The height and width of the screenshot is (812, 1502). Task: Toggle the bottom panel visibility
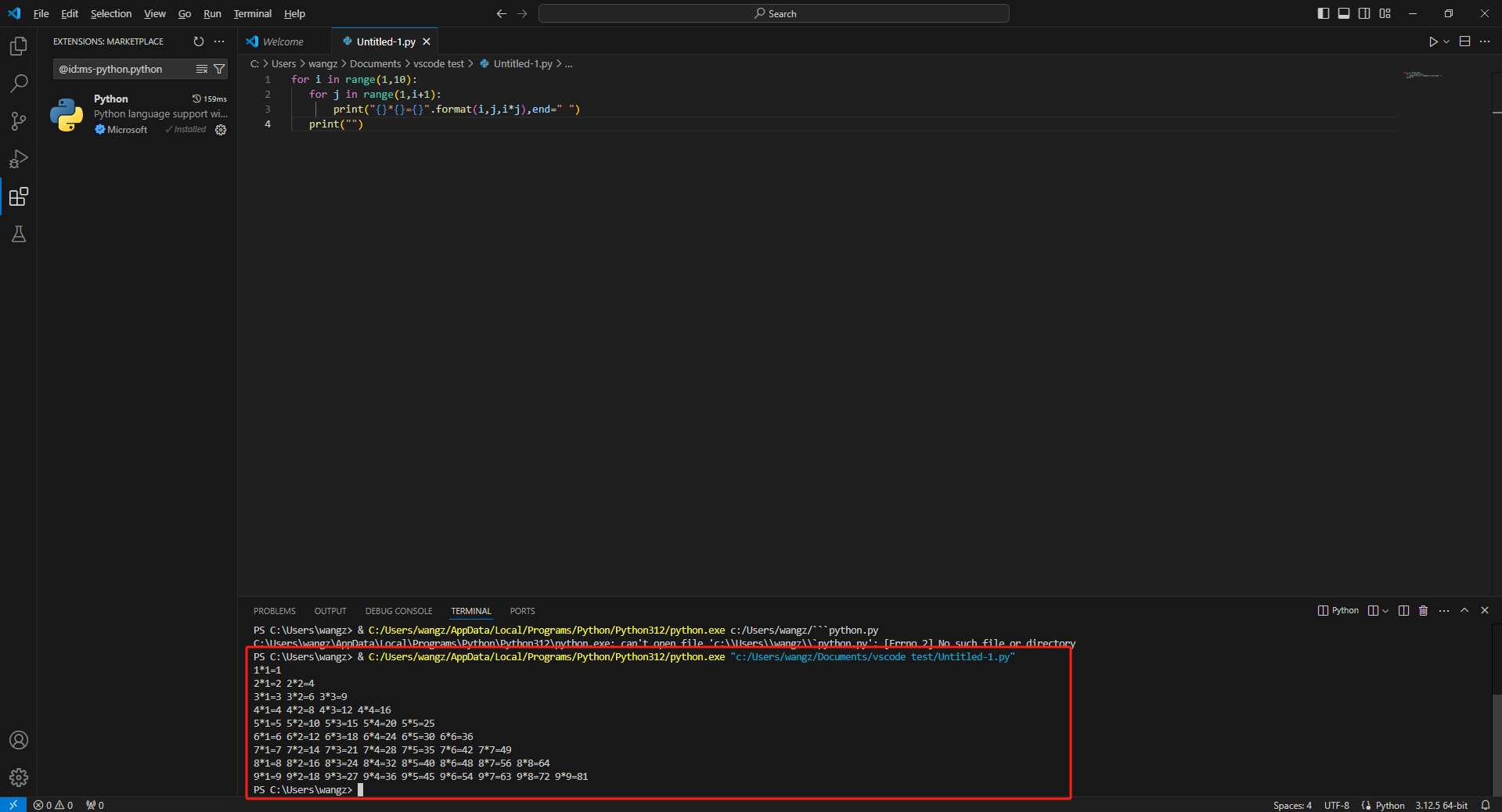(1344, 13)
